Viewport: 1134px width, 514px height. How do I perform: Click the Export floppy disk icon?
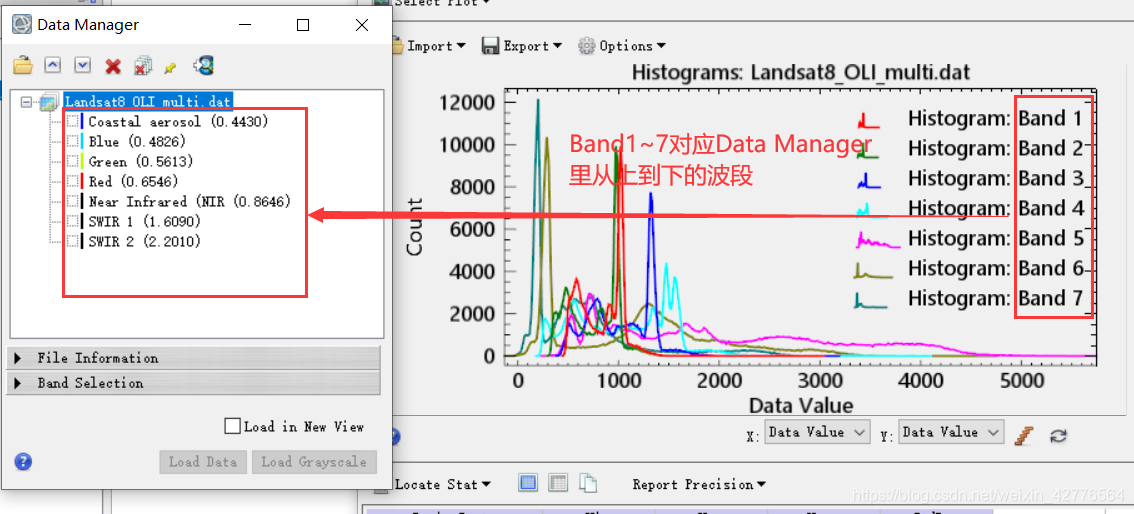(490, 46)
